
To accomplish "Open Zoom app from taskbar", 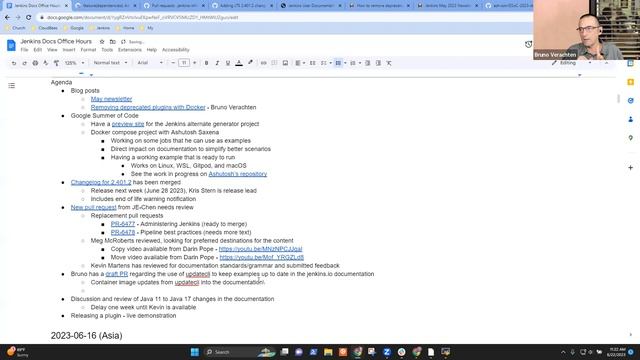I will pyautogui.click(x=387, y=352).
